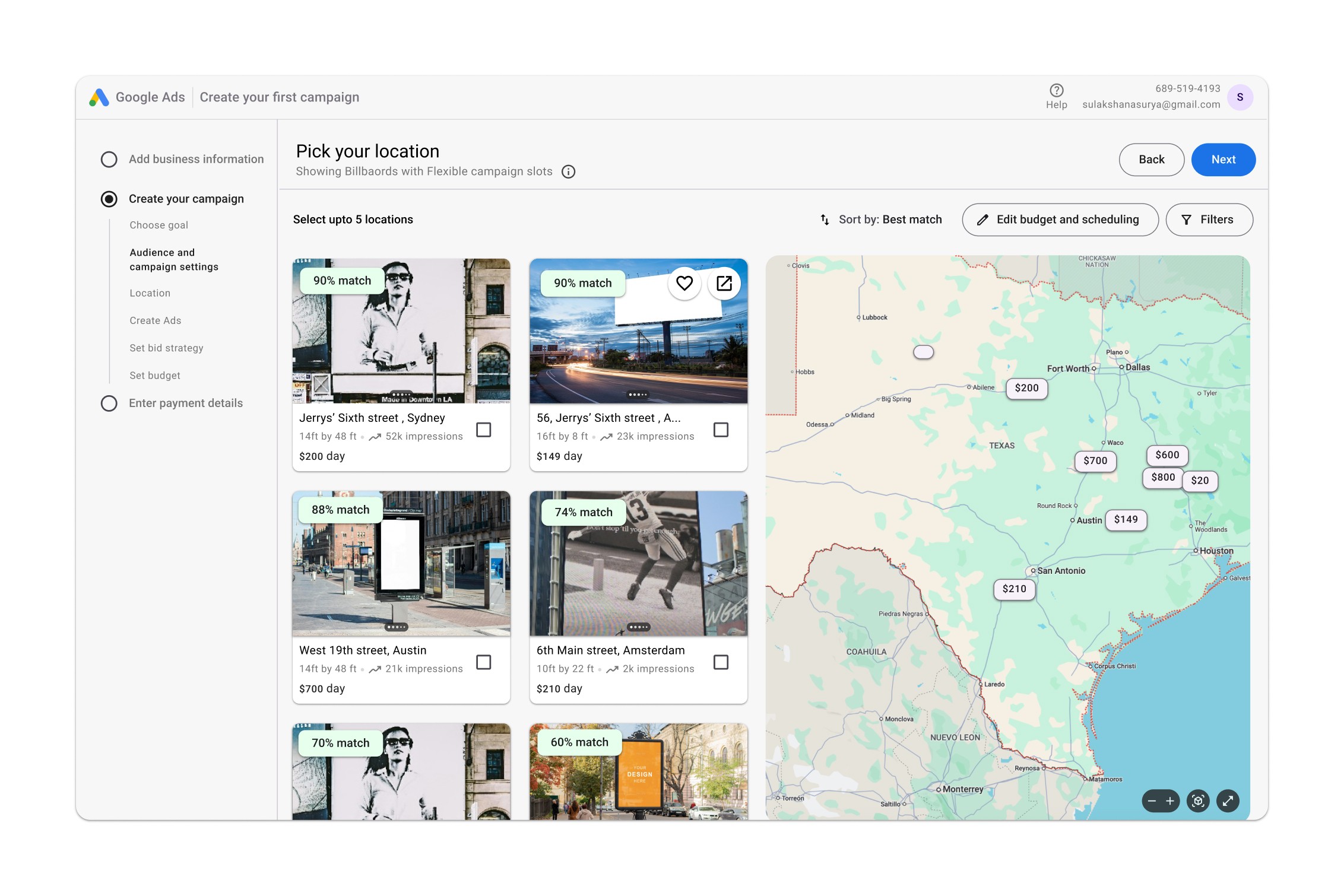Check Jerrys' Sixth street, Sydney checkbox
The height and width of the screenshot is (896, 1344).
point(483,430)
